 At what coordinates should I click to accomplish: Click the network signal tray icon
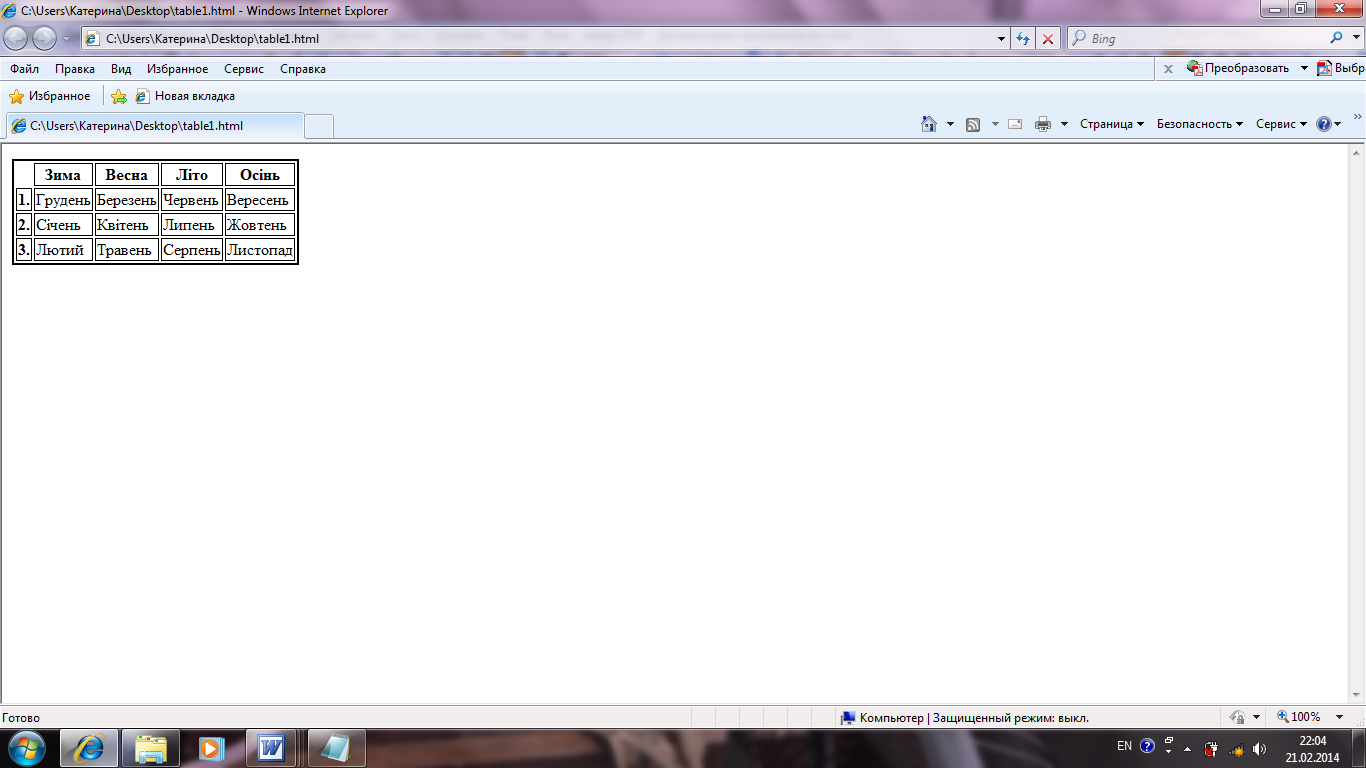coord(1236,748)
